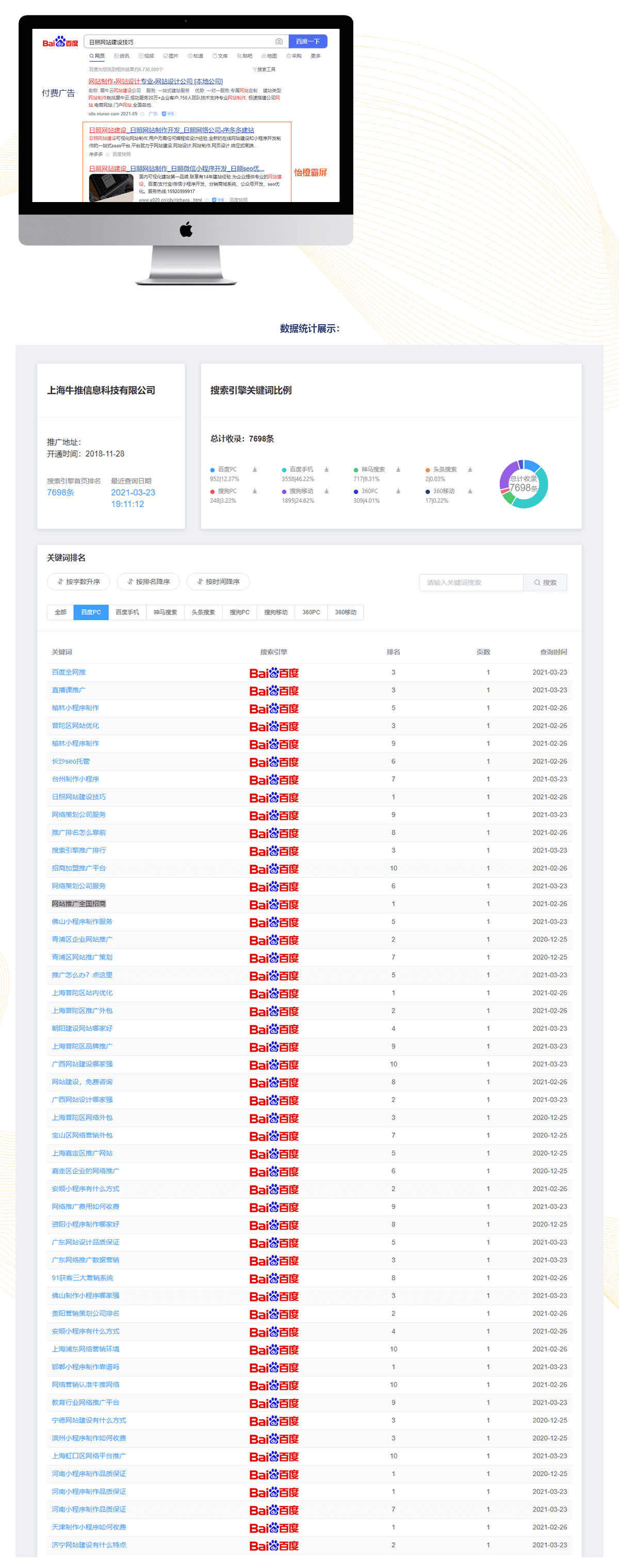This screenshot has width=619, height=1568.
Task: Switch to the 搜狗移动 tab
Action: click(276, 612)
